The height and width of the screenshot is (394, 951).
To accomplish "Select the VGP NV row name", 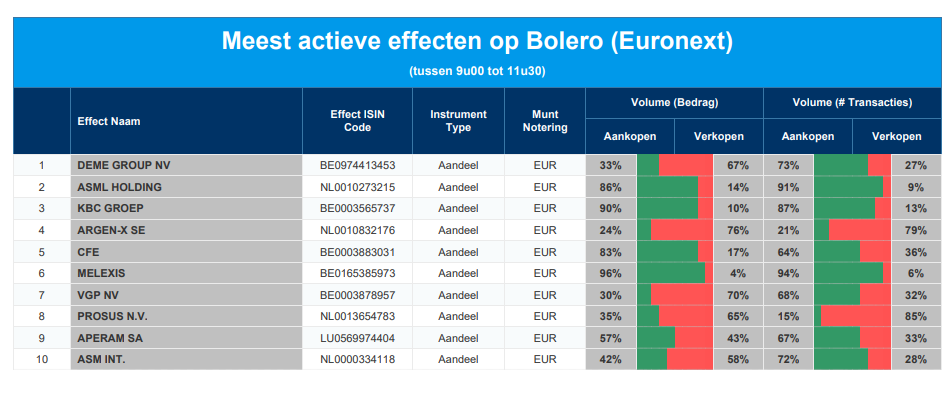I will tap(96, 295).
